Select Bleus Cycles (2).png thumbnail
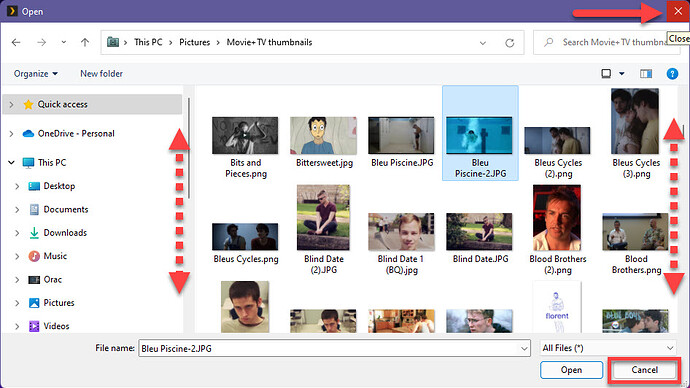The height and width of the screenshot is (388, 690). click(557, 140)
